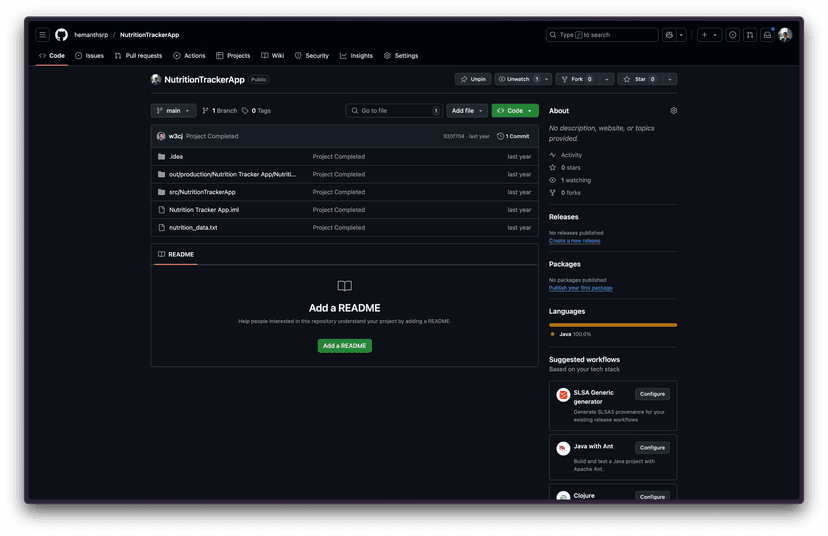
Task: Select the README tab
Action: [176, 255]
